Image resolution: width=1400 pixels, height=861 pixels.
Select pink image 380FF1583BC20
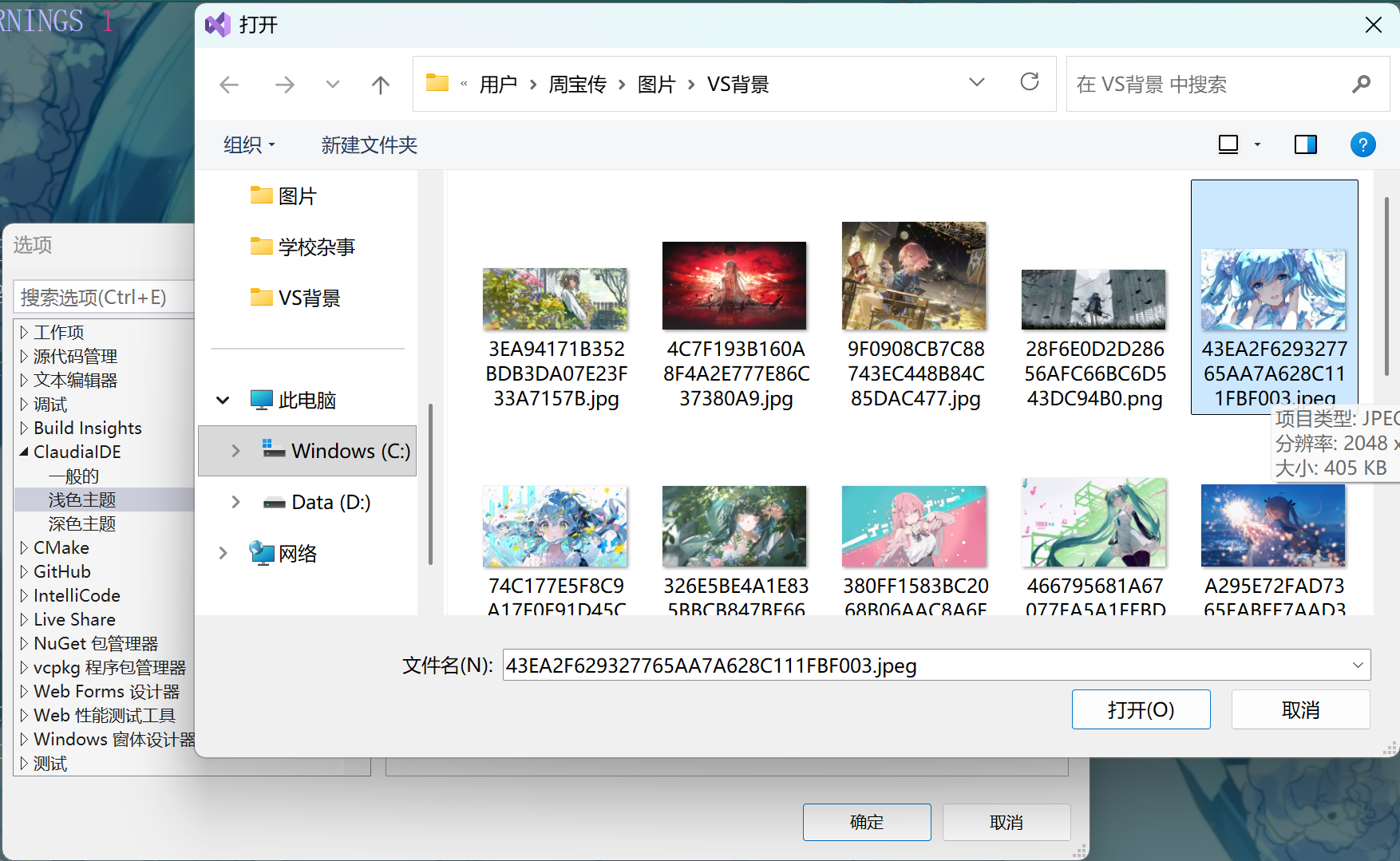(915, 527)
